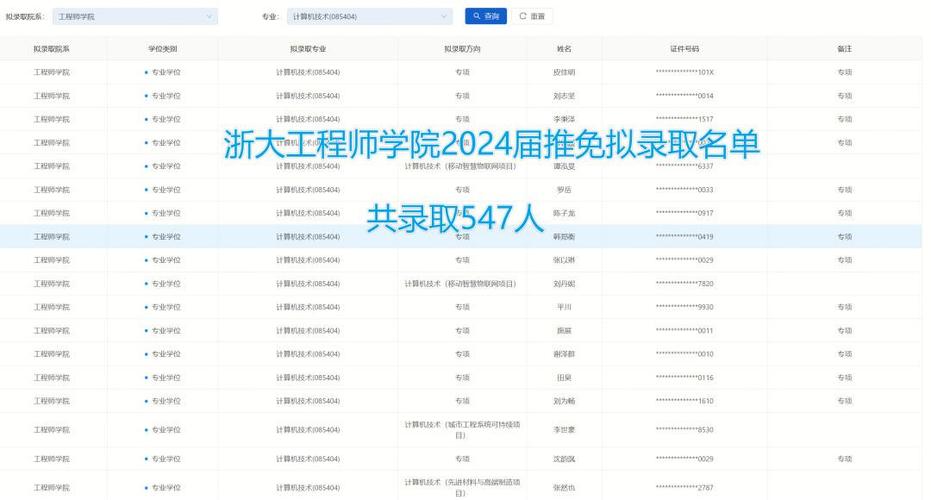Open the 拟录取院系 dropdown showing 工程师学院
This screenshot has width=931, height=500.
coord(135,17)
